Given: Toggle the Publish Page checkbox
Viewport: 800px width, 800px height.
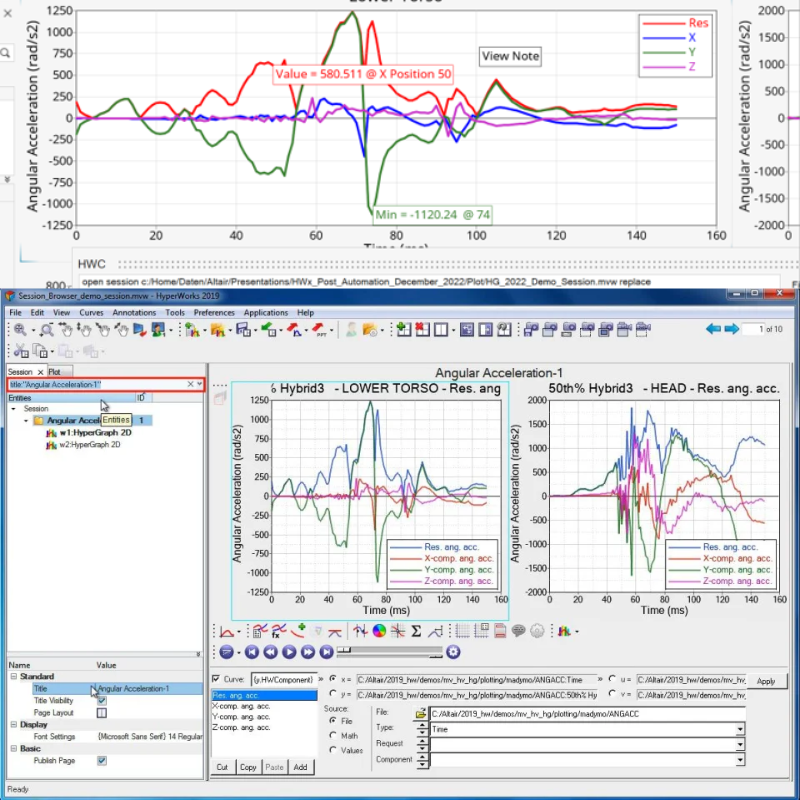Looking at the screenshot, I should tap(101, 760).
